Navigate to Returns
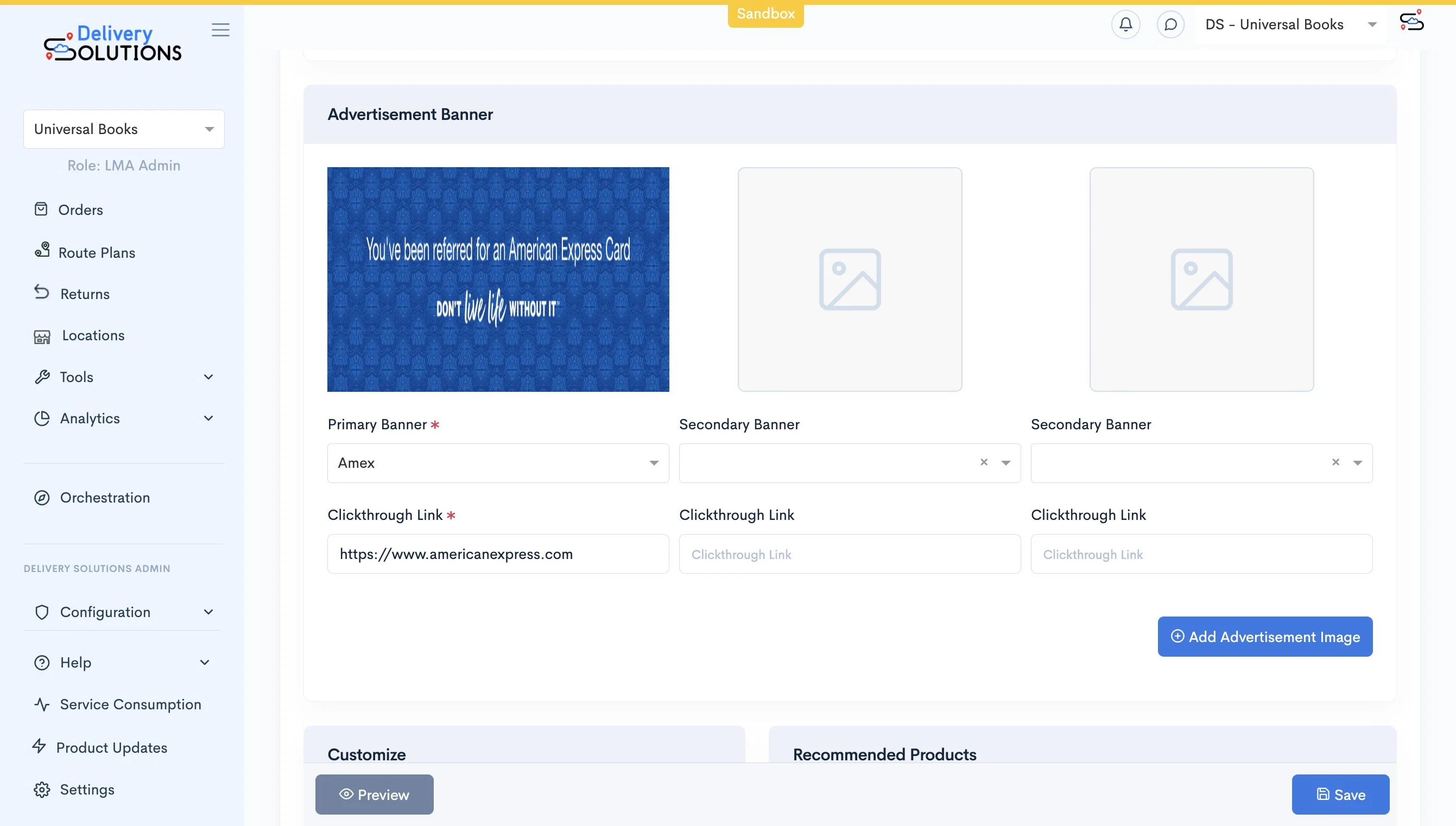The image size is (1456, 826). point(85,295)
